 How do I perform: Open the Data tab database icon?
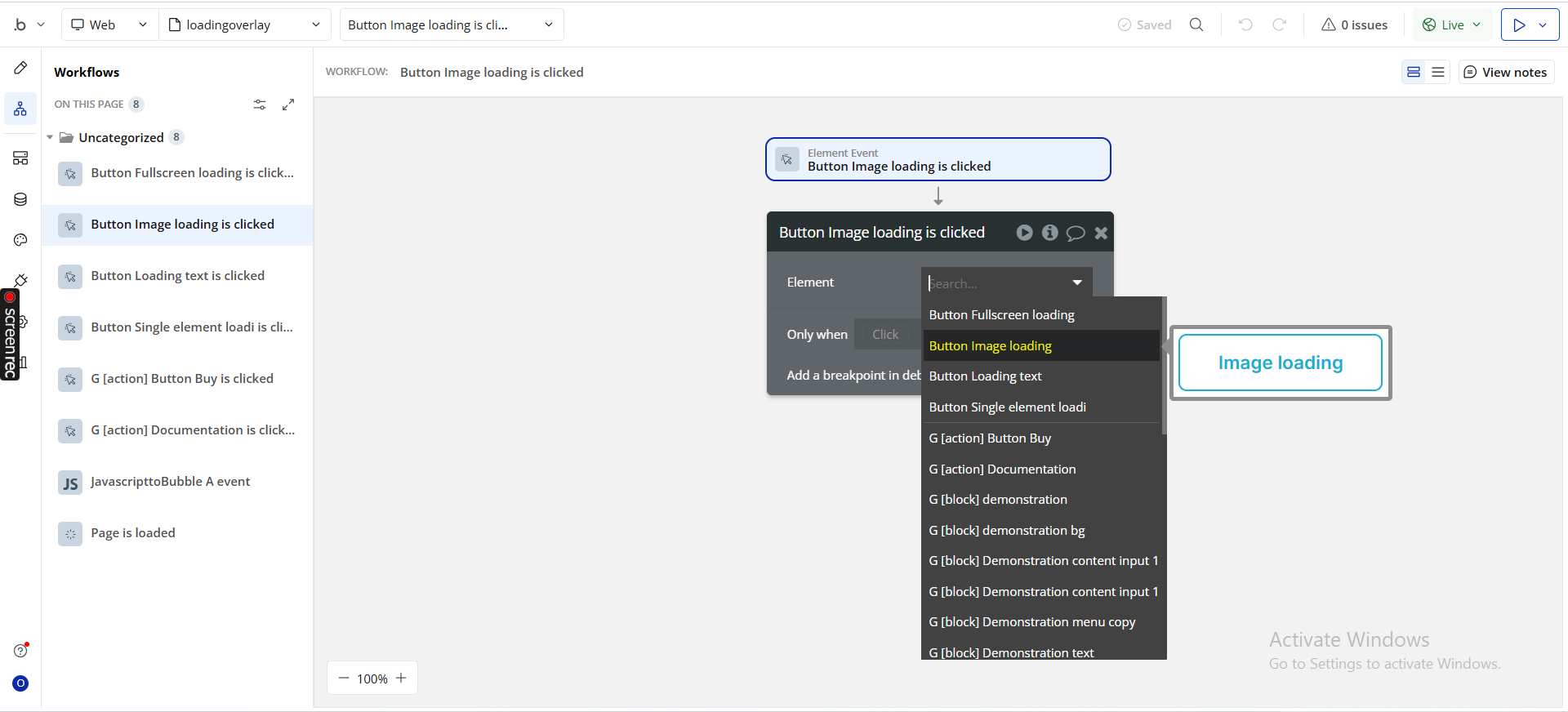[20, 199]
